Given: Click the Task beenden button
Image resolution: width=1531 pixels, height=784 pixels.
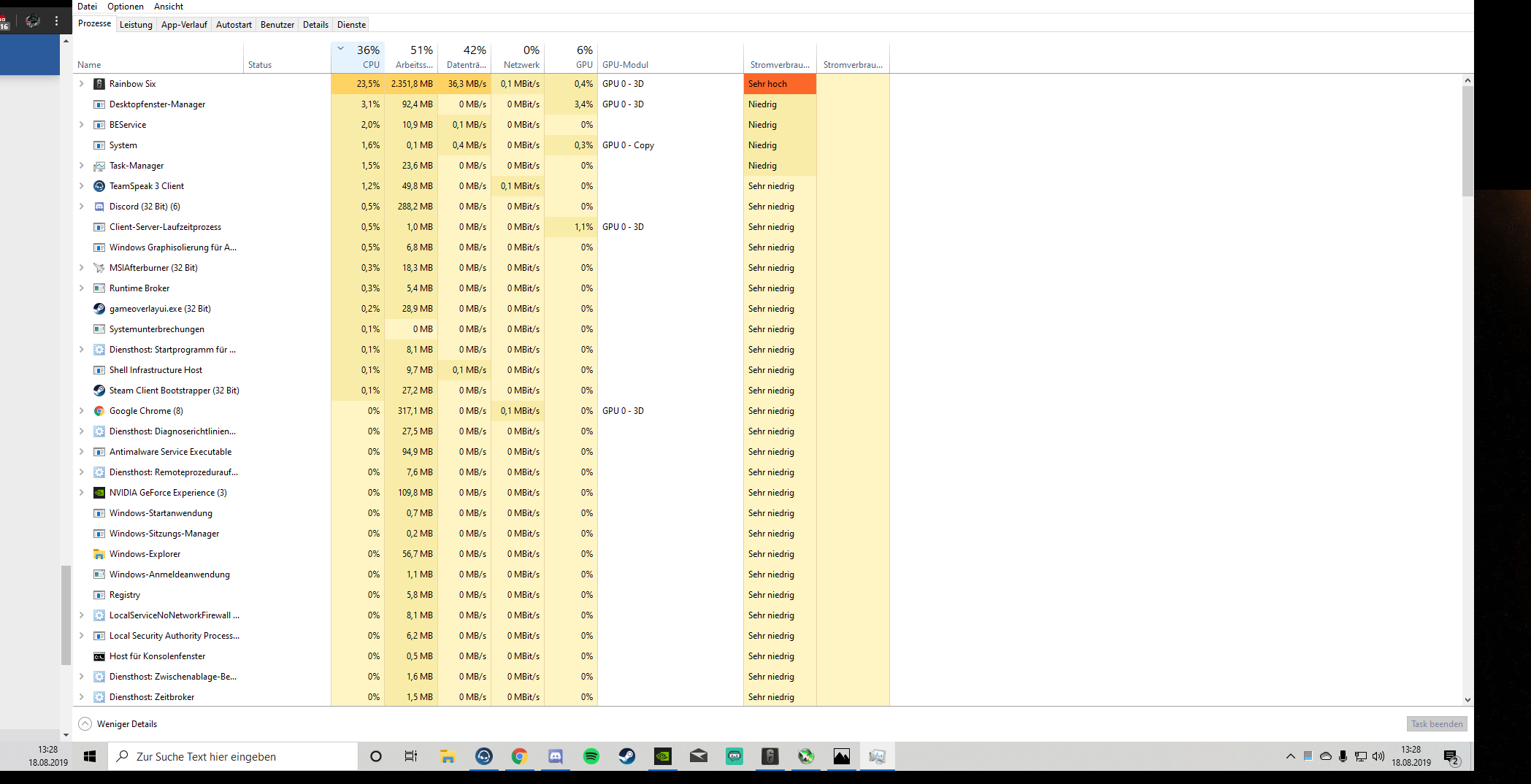Looking at the screenshot, I should 1437,724.
